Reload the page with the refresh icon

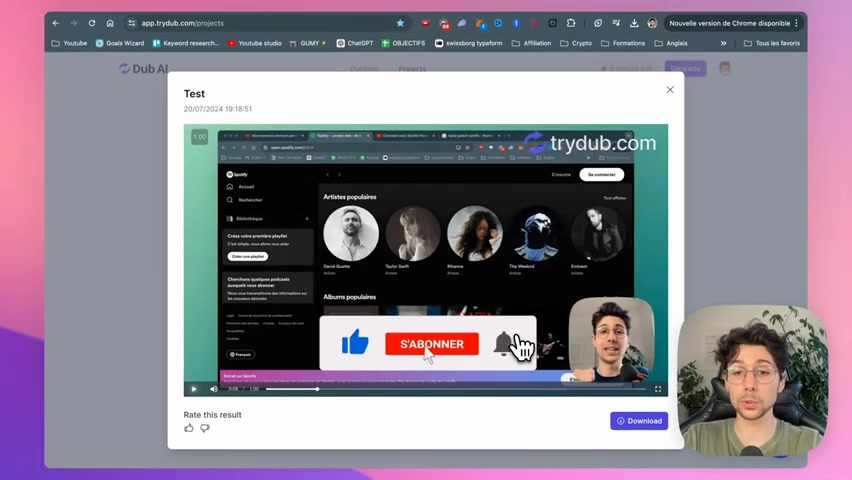pos(92,23)
